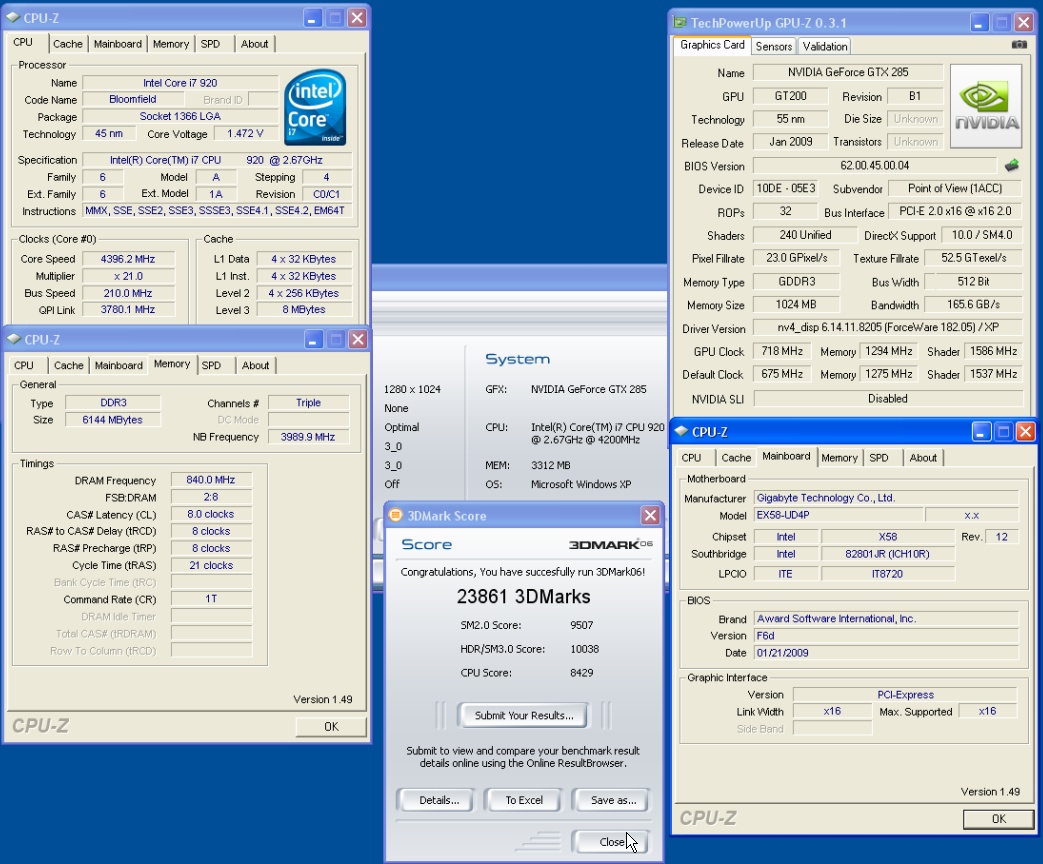The height and width of the screenshot is (864, 1043).
Task: Click the BIOS Version field 62.00.45.00.04
Action: 874,165
